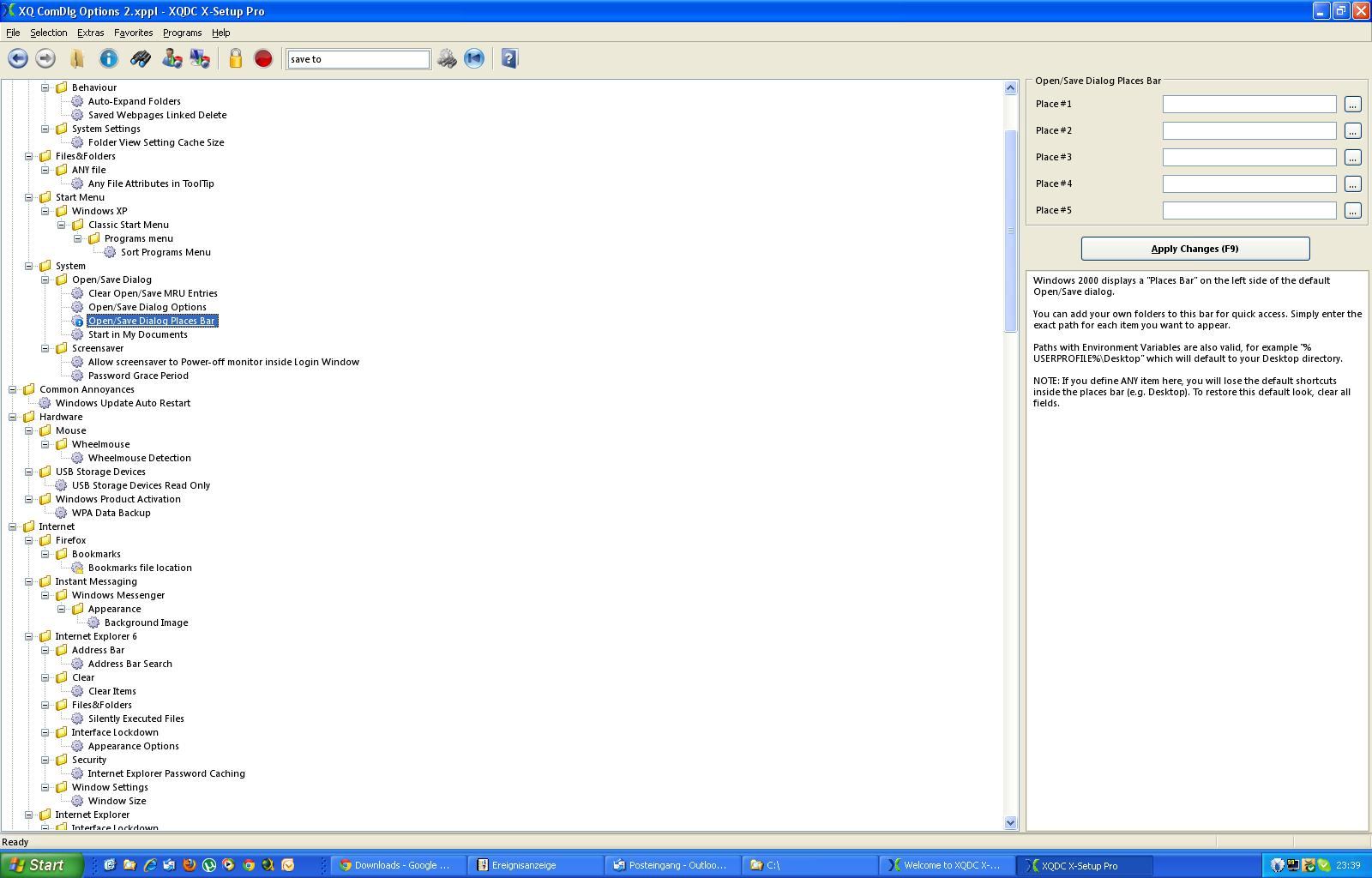Collapse the Internet Explorer 6 node
1372x878 pixels.
click(29, 636)
